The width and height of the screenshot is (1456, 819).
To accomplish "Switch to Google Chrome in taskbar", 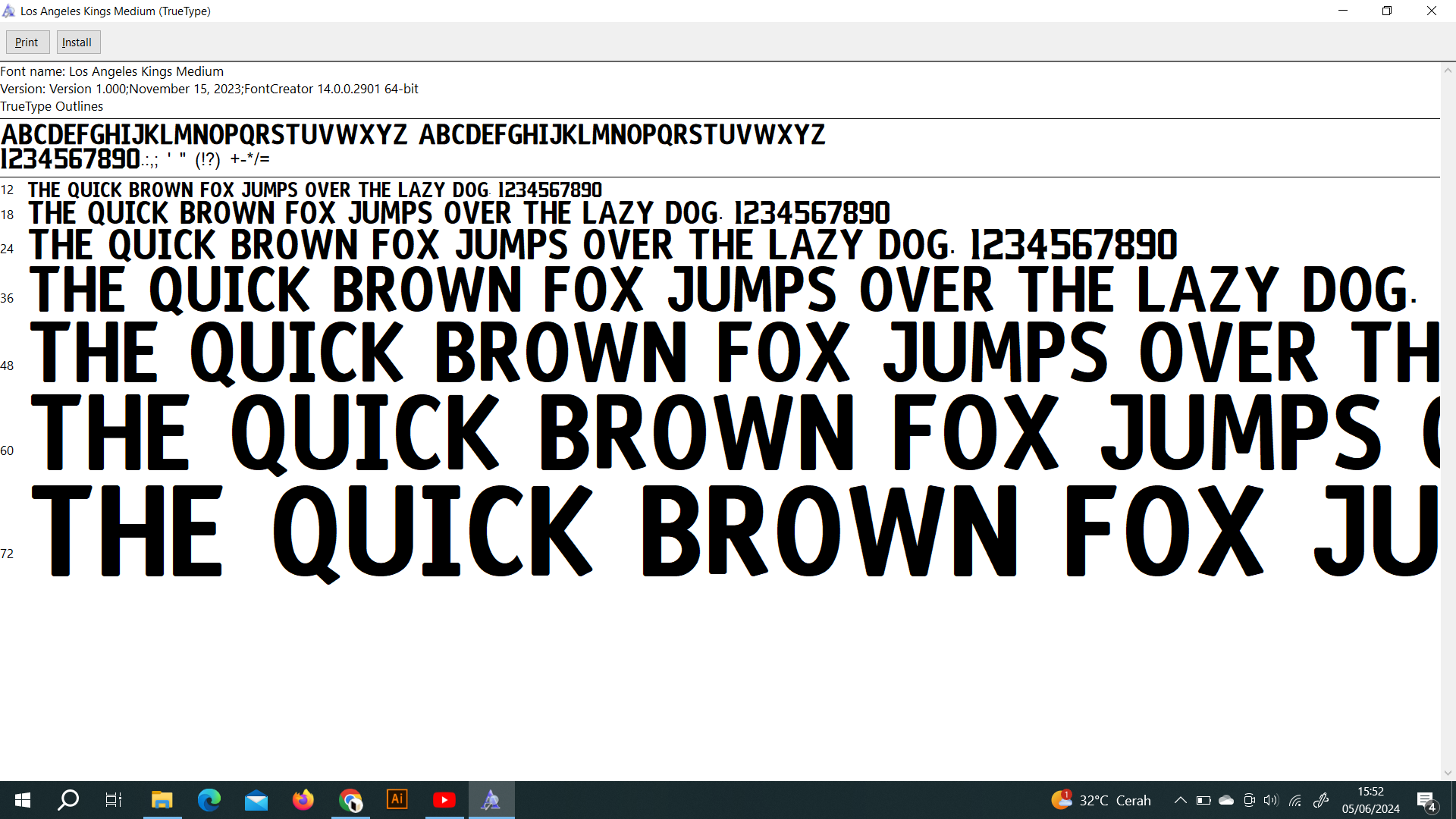I will tap(350, 800).
